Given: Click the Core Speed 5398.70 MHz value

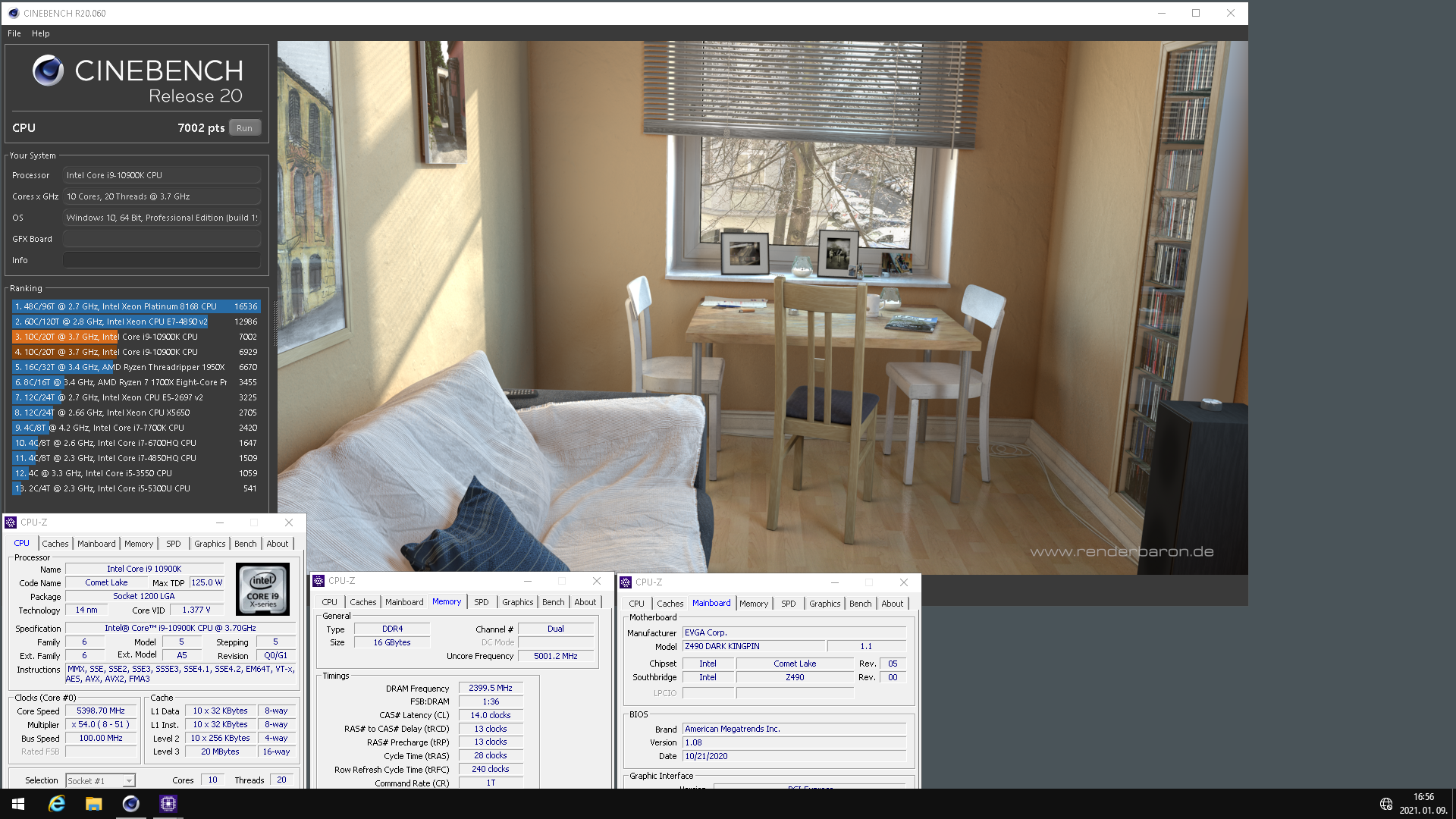Looking at the screenshot, I should pos(101,711).
